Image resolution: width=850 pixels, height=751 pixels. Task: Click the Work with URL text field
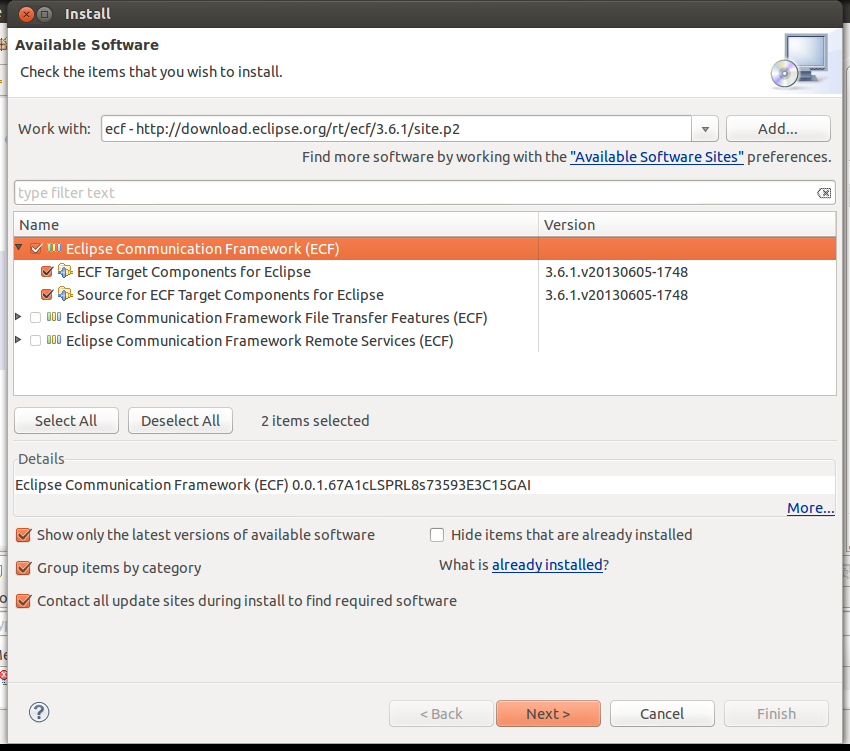(396, 129)
